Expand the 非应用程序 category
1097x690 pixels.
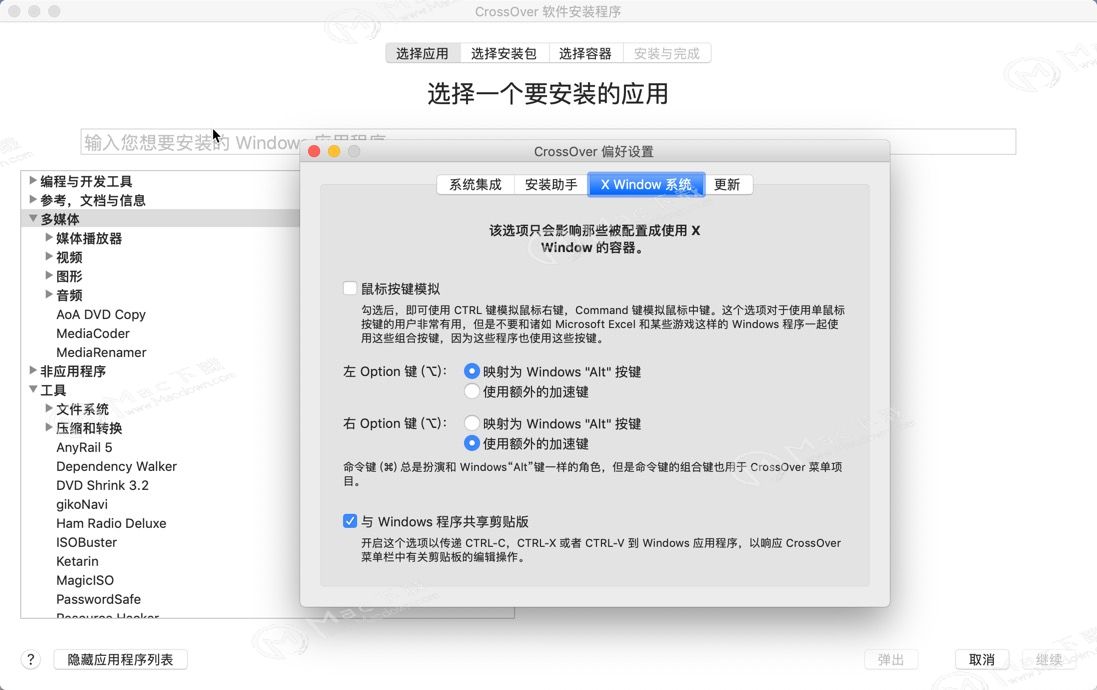(x=33, y=370)
